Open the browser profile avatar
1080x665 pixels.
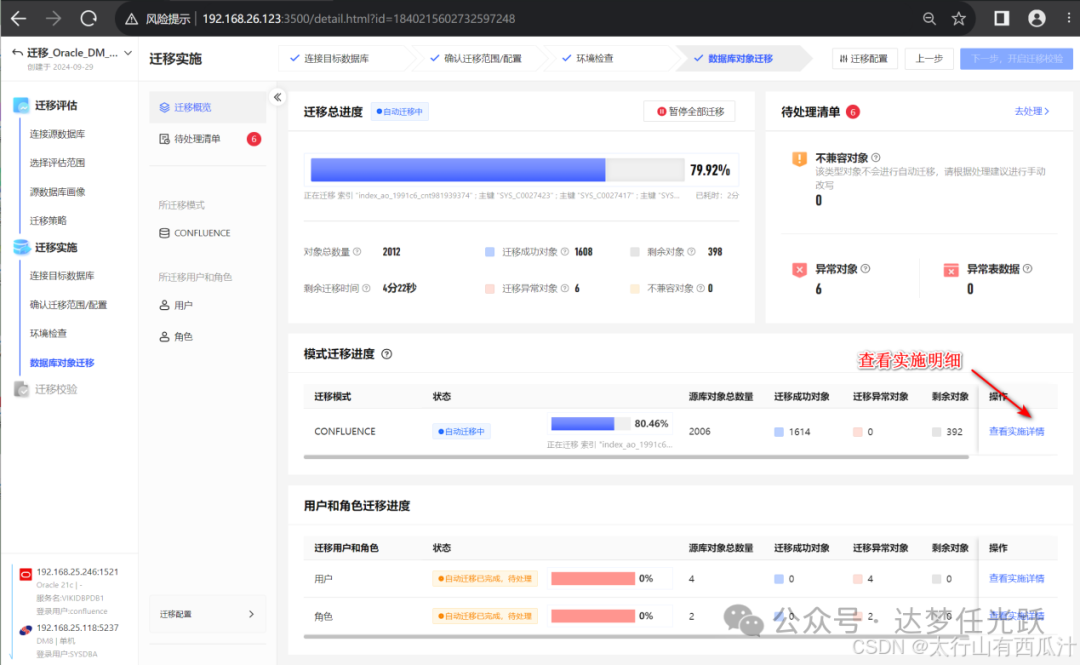click(x=1037, y=19)
